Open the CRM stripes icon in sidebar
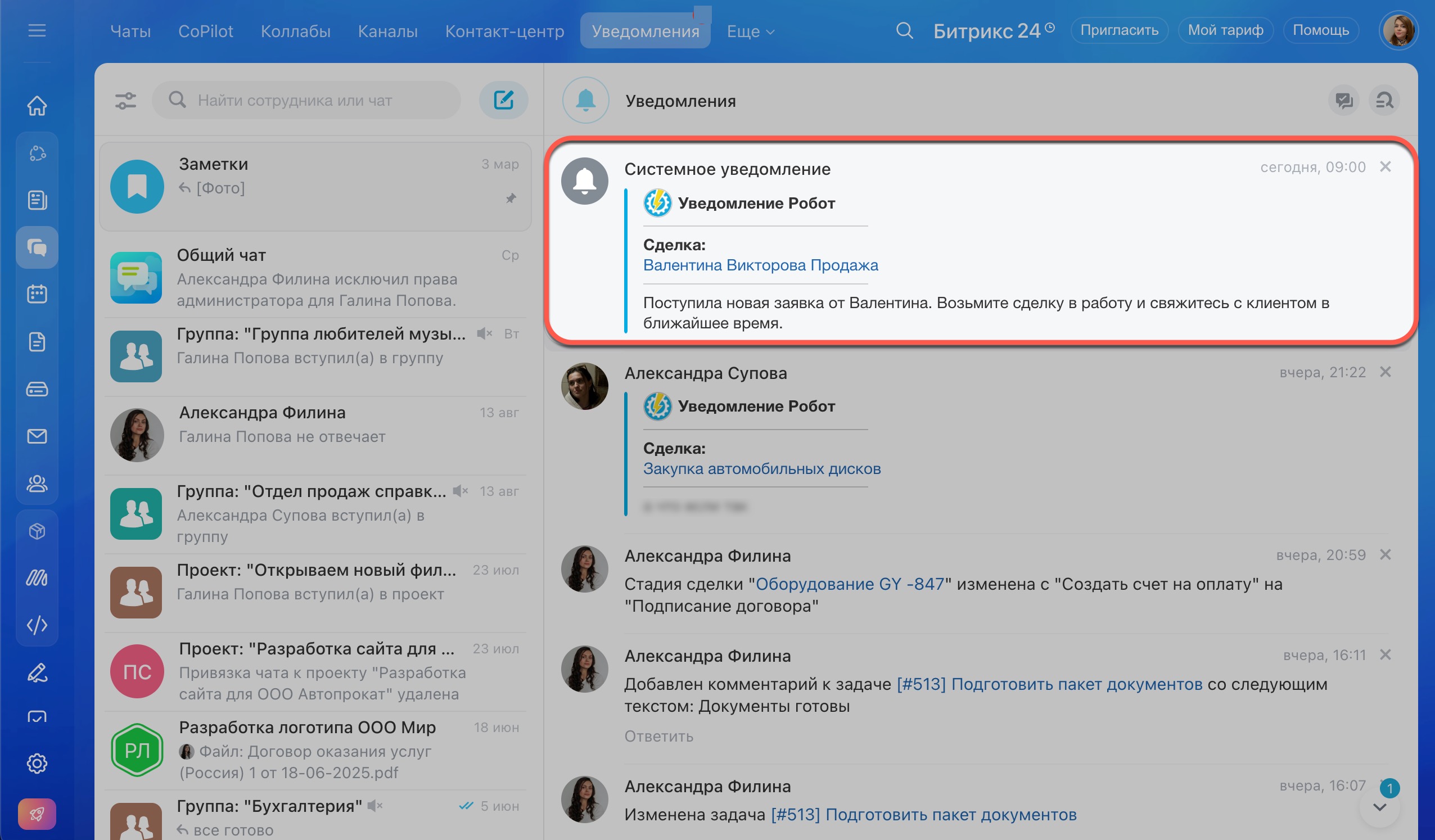This screenshot has width=1435, height=840. tap(37, 578)
